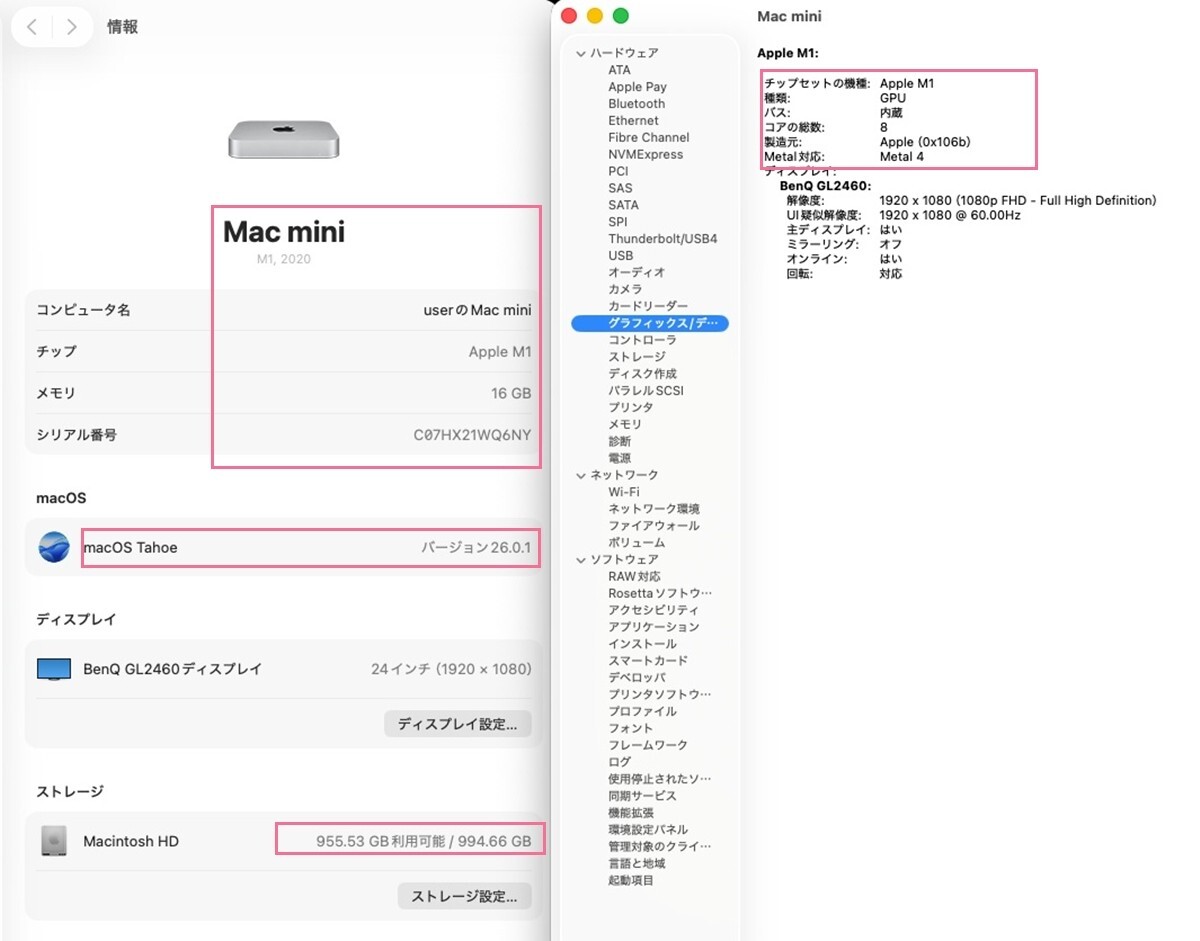Image resolution: width=1200 pixels, height=941 pixels.
Task: Select プリンタ in sidebar
Action: coord(630,408)
